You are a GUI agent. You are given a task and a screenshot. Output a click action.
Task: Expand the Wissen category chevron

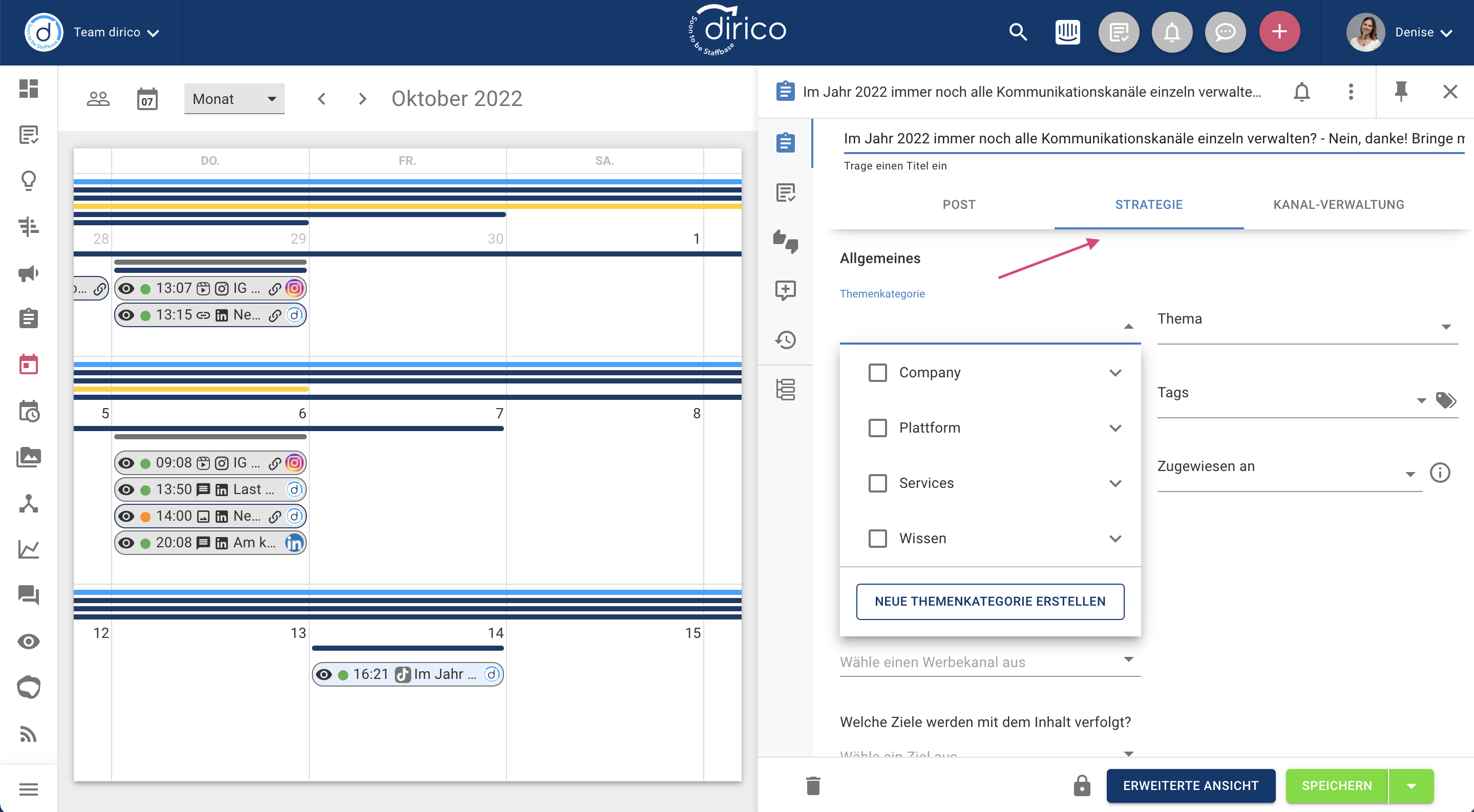[x=1114, y=539]
